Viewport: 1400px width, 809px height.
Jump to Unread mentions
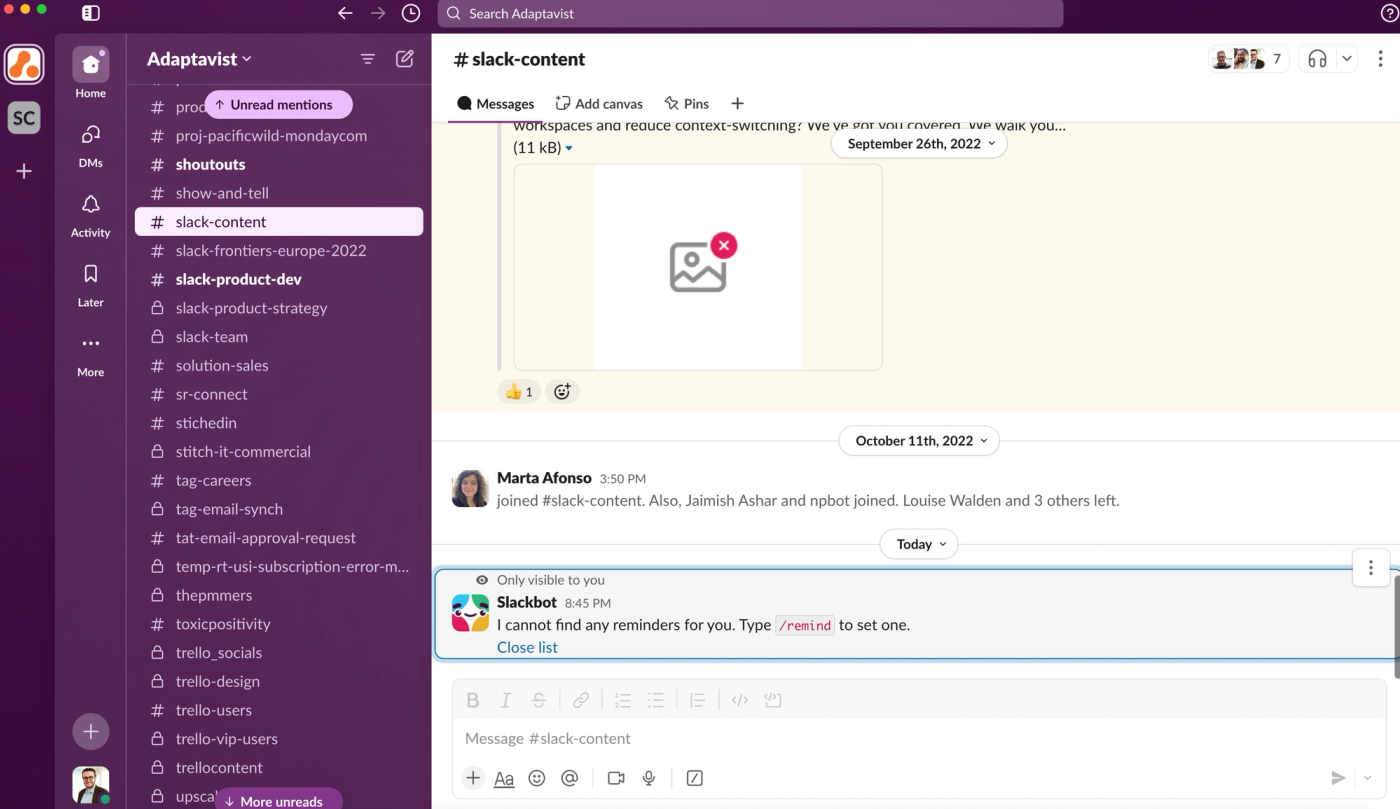pos(278,104)
